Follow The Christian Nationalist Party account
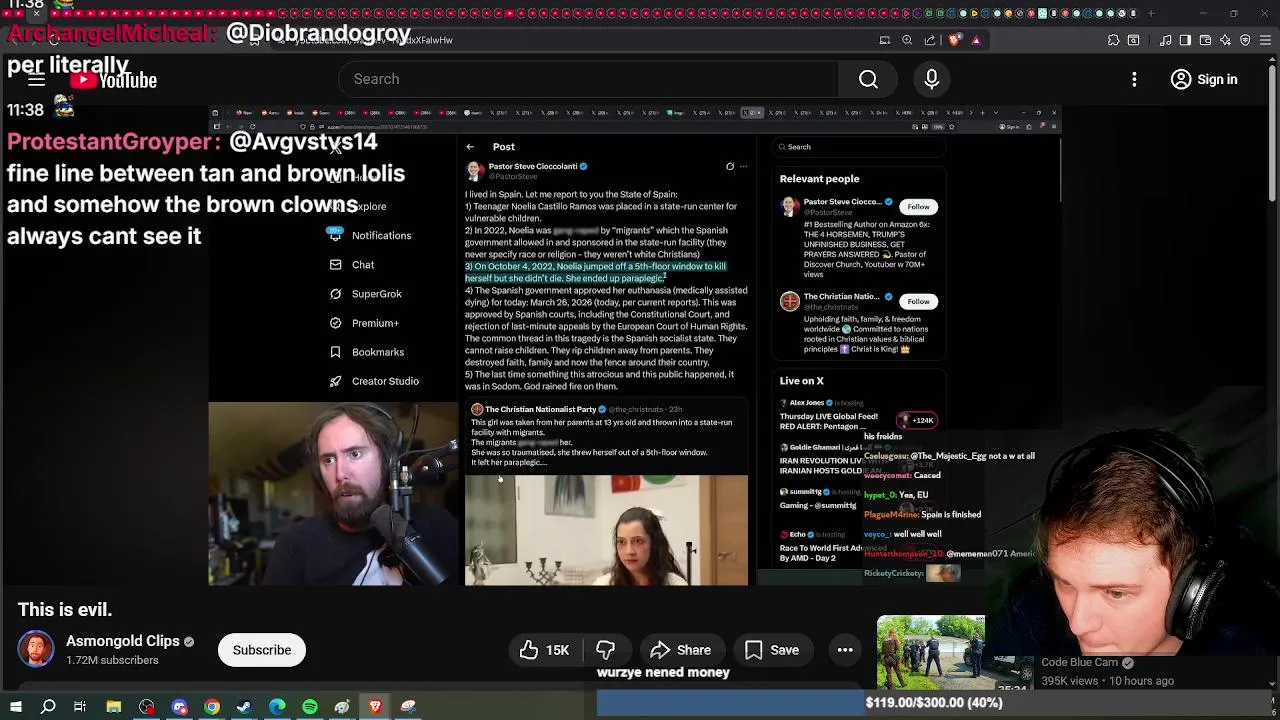Screen dimensions: 1280x720 point(918,300)
